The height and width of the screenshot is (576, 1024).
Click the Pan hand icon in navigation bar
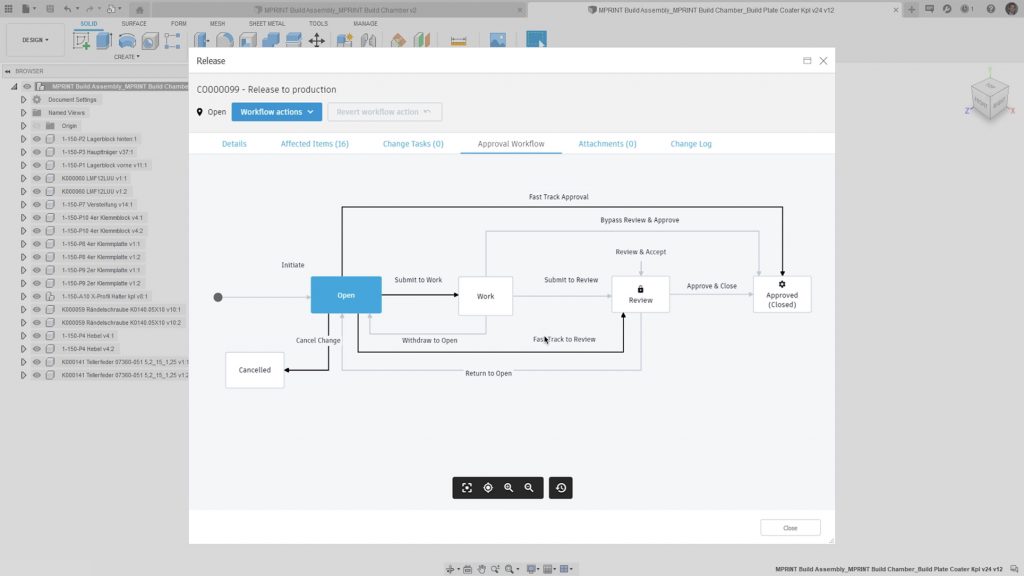click(x=482, y=569)
